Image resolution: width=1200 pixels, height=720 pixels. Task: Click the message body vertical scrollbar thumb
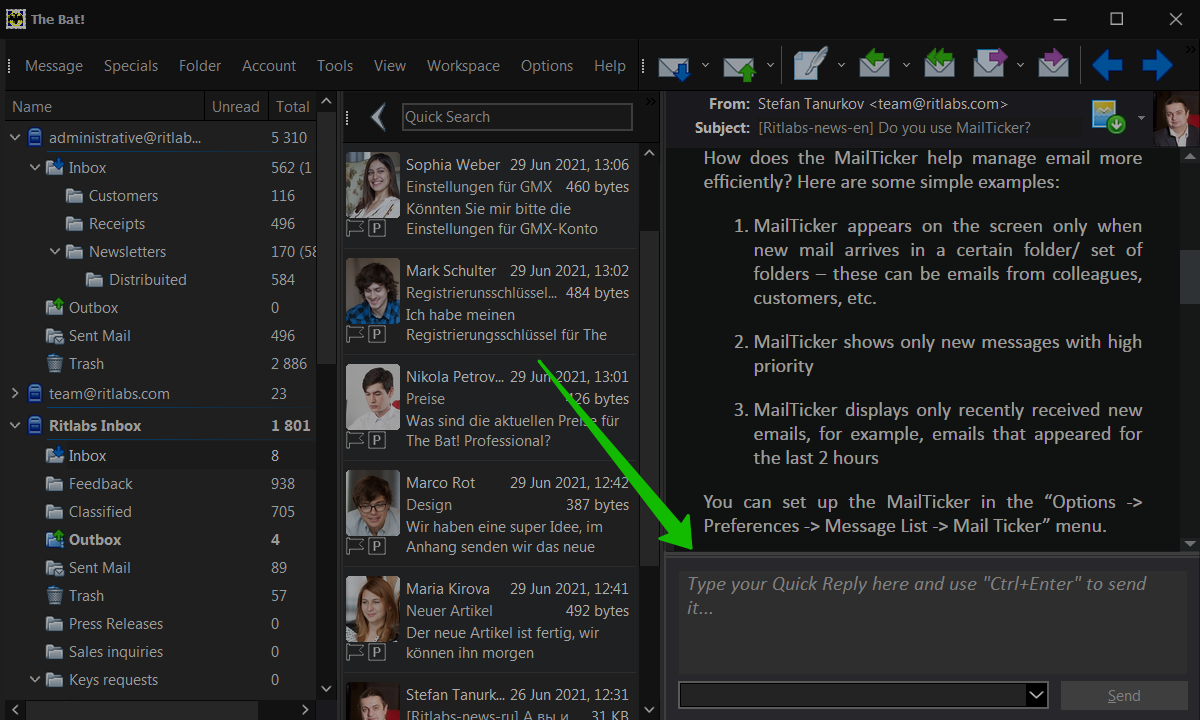pos(1189,279)
